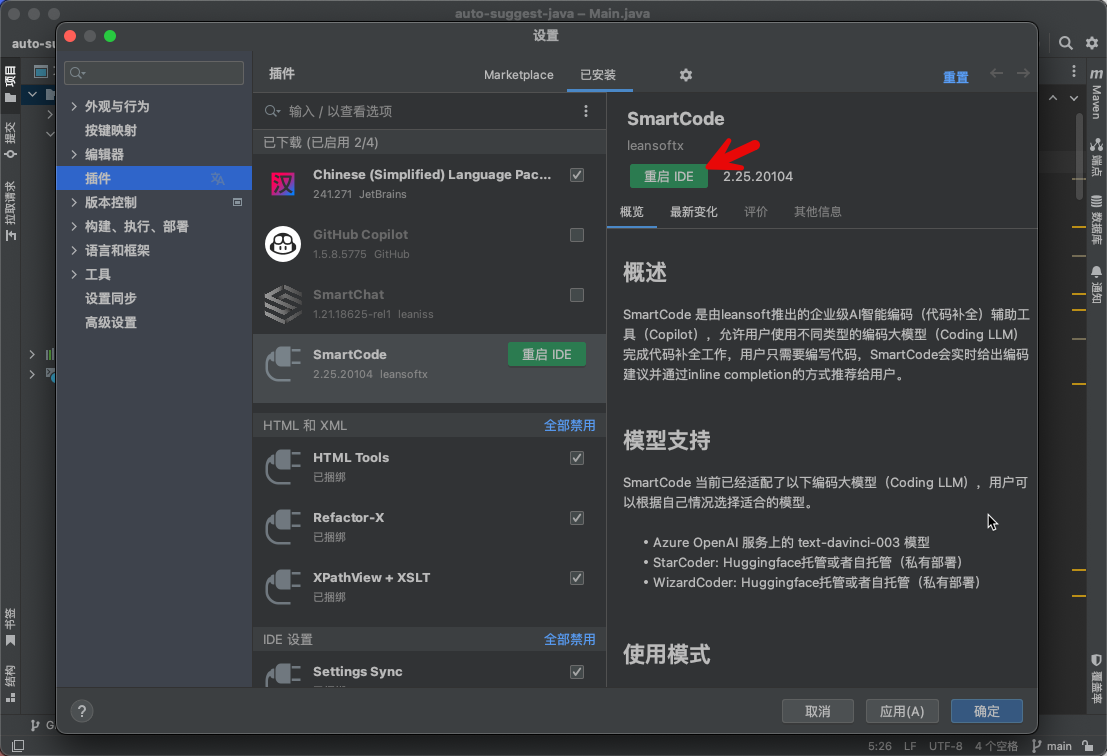1107x756 pixels.
Task: Click the 应用(A) button
Action: tap(902, 711)
